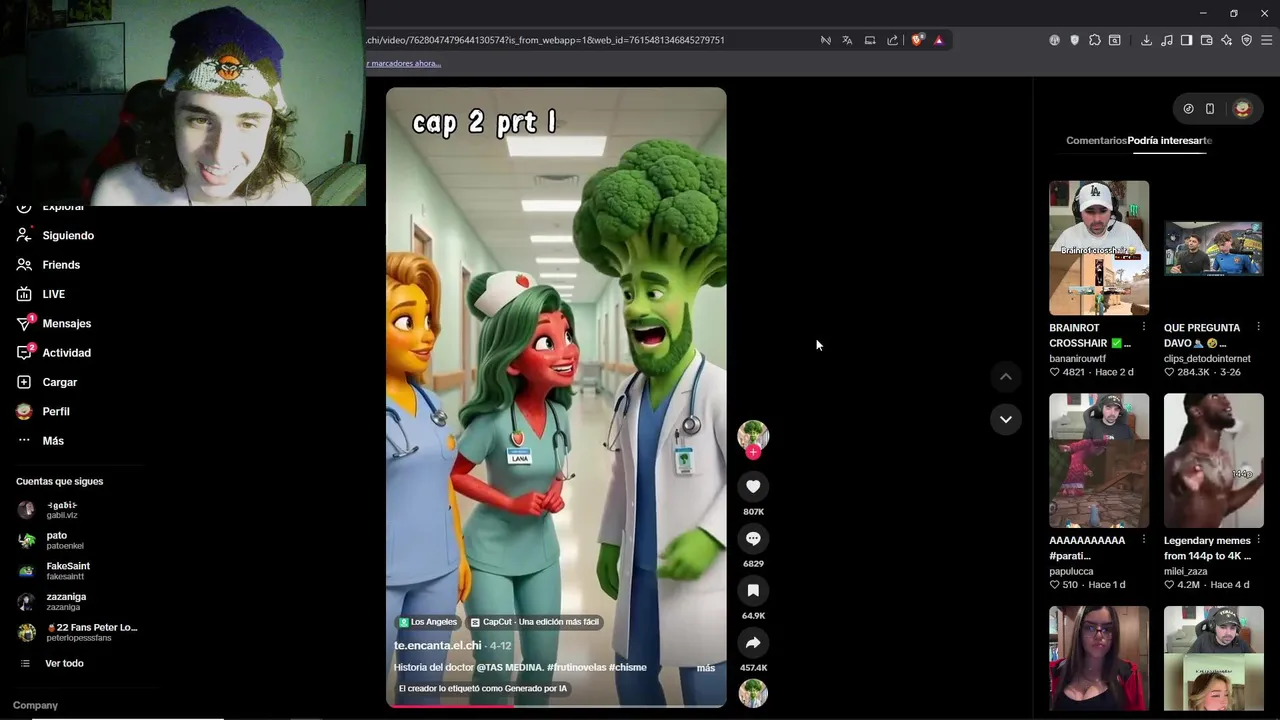
Task: Expand video description with más
Action: (x=705, y=668)
